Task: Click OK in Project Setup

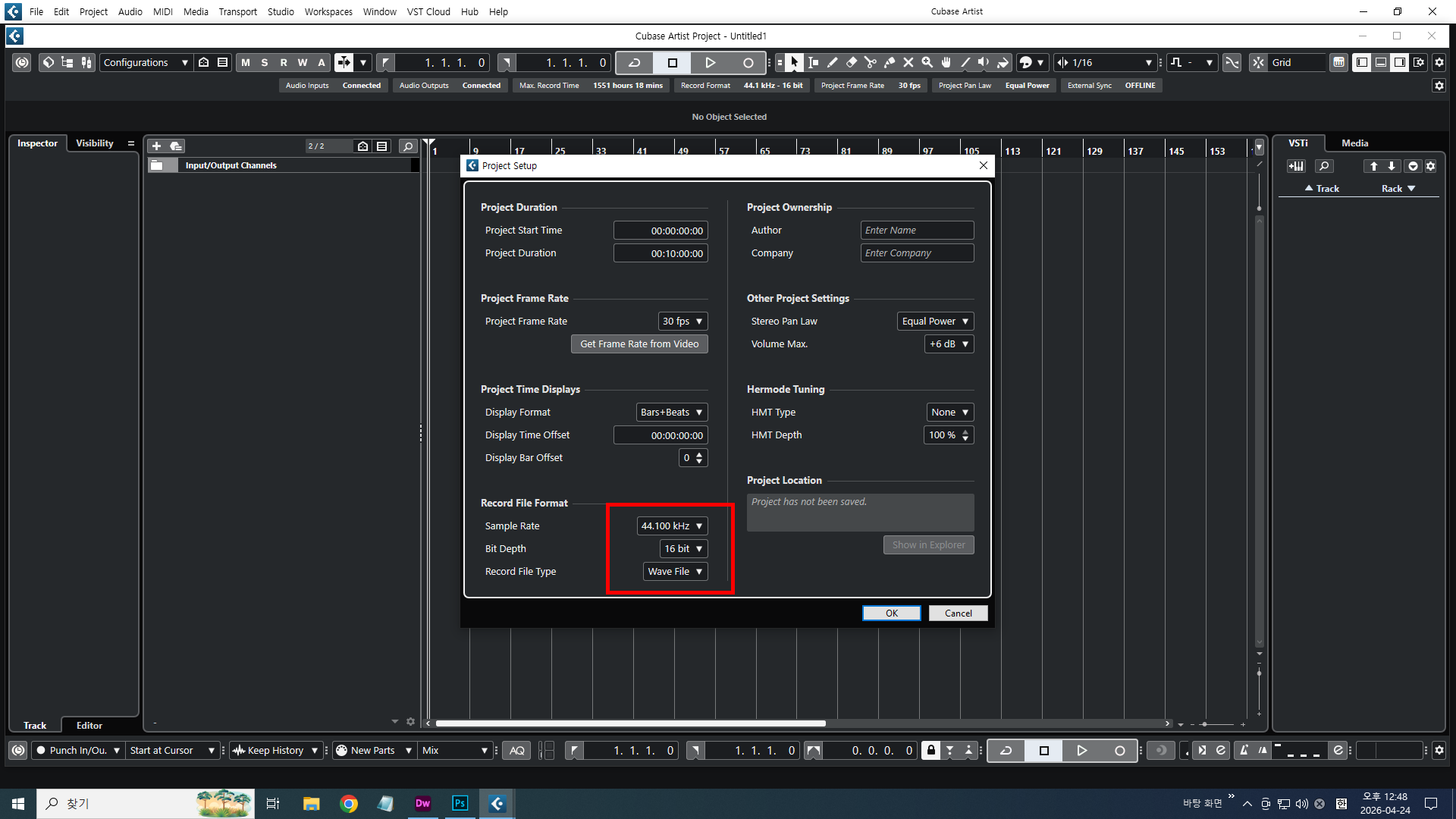Action: click(x=892, y=613)
